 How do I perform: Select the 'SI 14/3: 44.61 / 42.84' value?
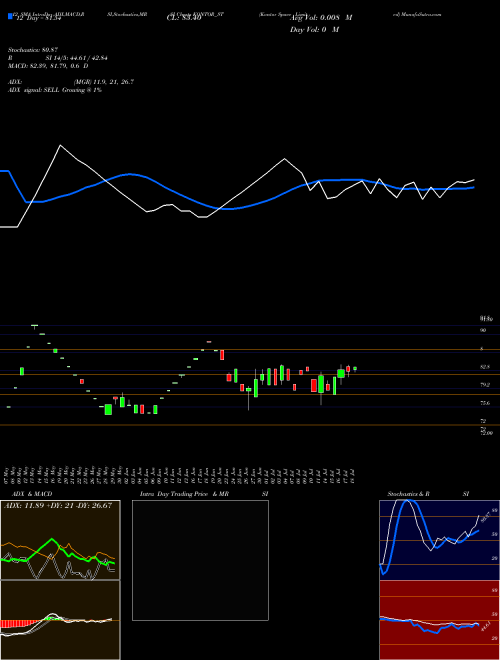coord(77,58)
